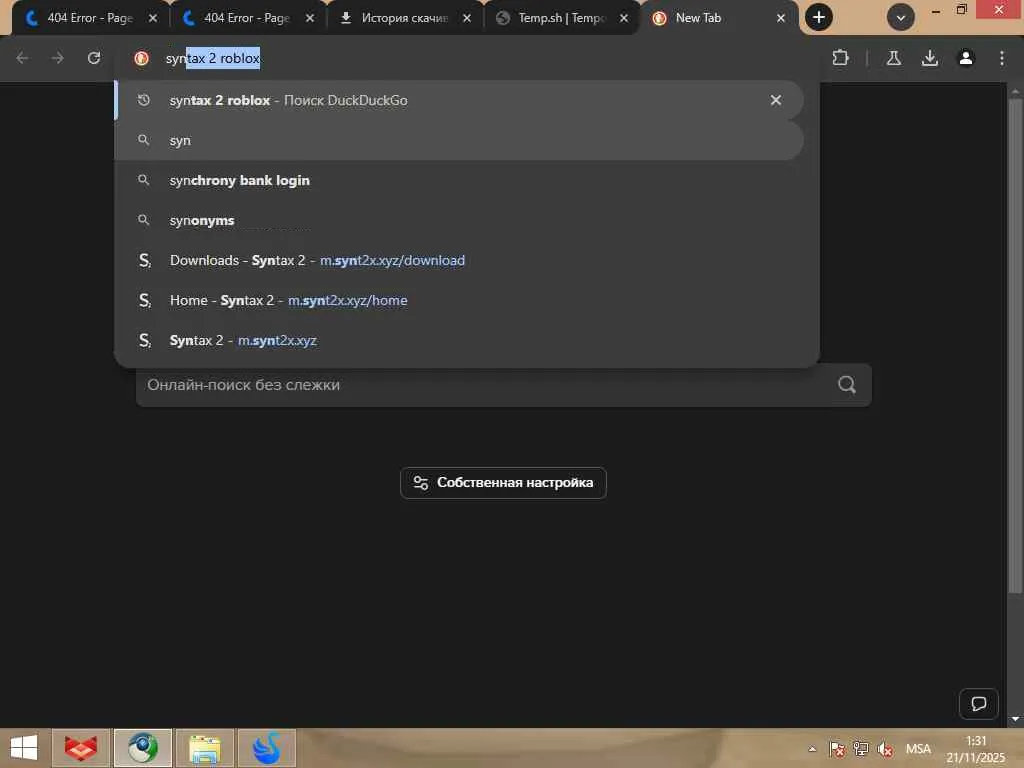Switch to the Temp.sh tab
Screen dimensions: 1024x768
click(560, 18)
